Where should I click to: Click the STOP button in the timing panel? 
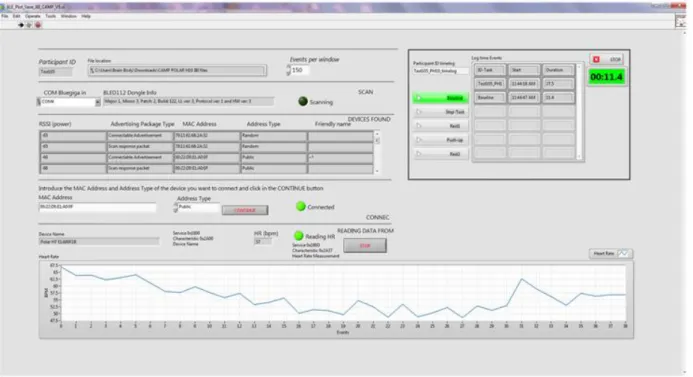point(606,59)
